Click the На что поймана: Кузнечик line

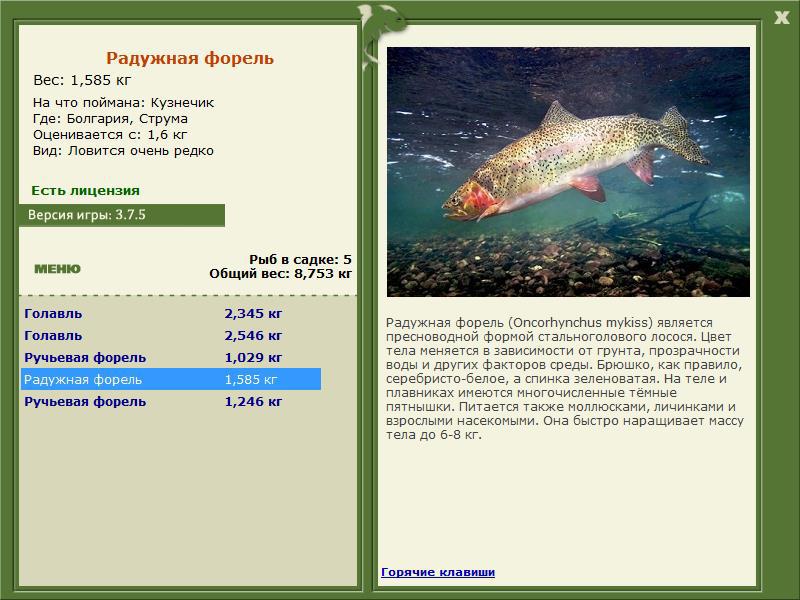(123, 103)
